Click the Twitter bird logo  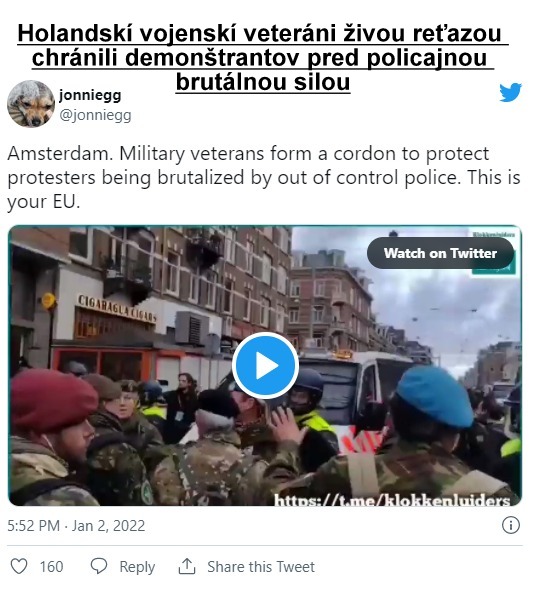(510, 92)
